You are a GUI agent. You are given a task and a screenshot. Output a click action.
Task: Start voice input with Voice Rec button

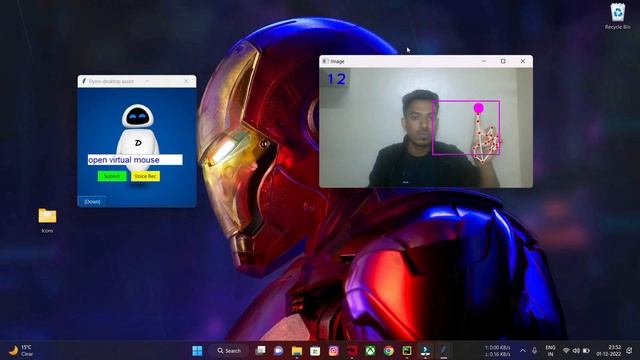(x=145, y=176)
